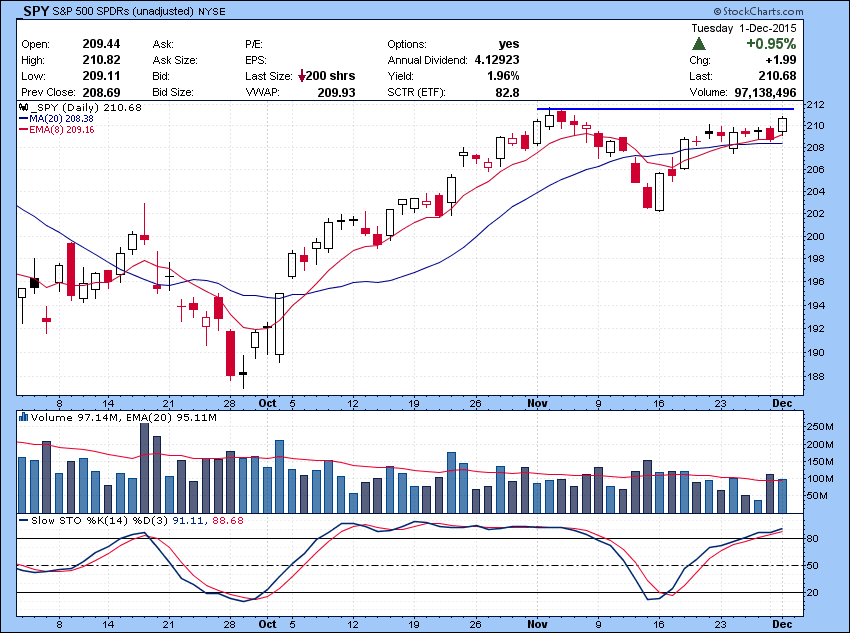The height and width of the screenshot is (633, 850).
Task: Click the stochastic %D value 88.68
Action: pyautogui.click(x=228, y=520)
